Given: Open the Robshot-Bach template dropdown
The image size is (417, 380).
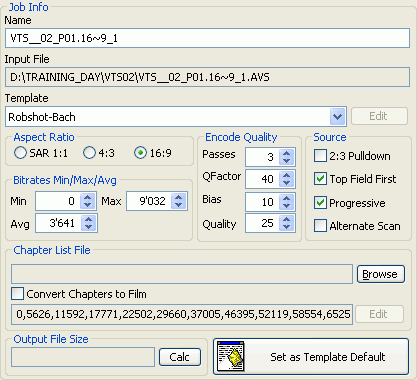Looking at the screenshot, I should [x=337, y=117].
